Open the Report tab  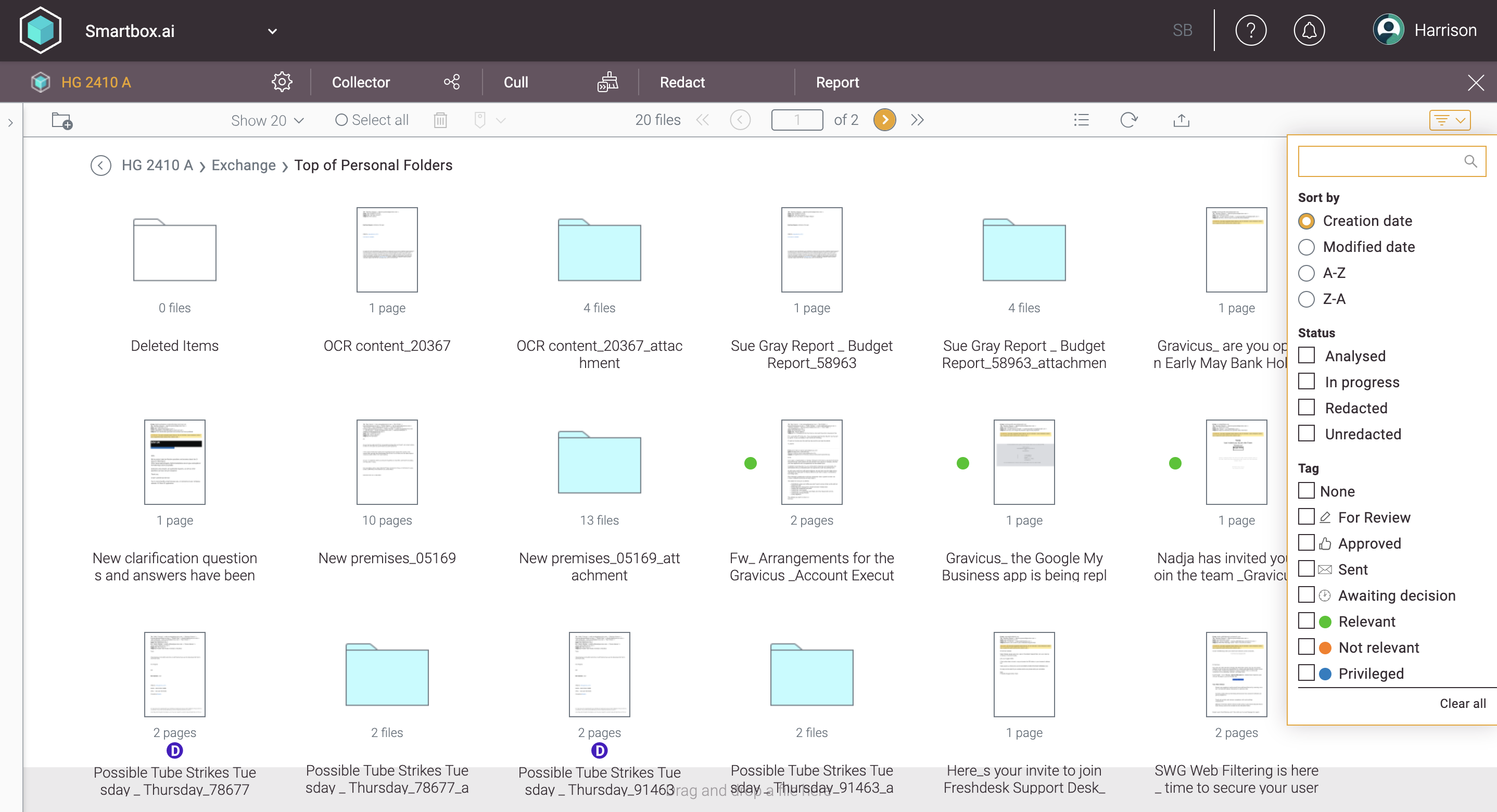(837, 82)
